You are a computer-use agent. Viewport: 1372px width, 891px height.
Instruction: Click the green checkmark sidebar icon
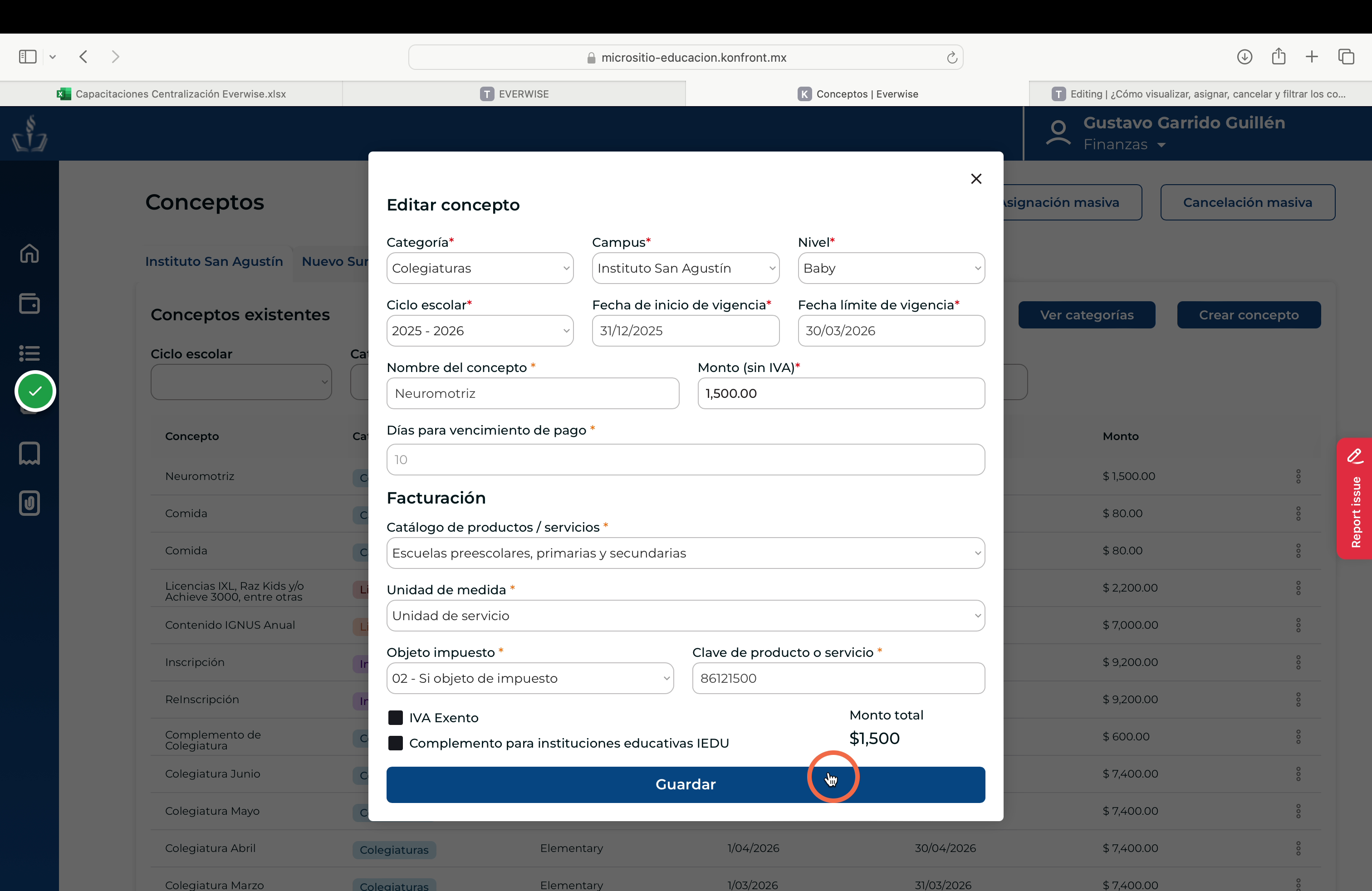click(x=35, y=391)
